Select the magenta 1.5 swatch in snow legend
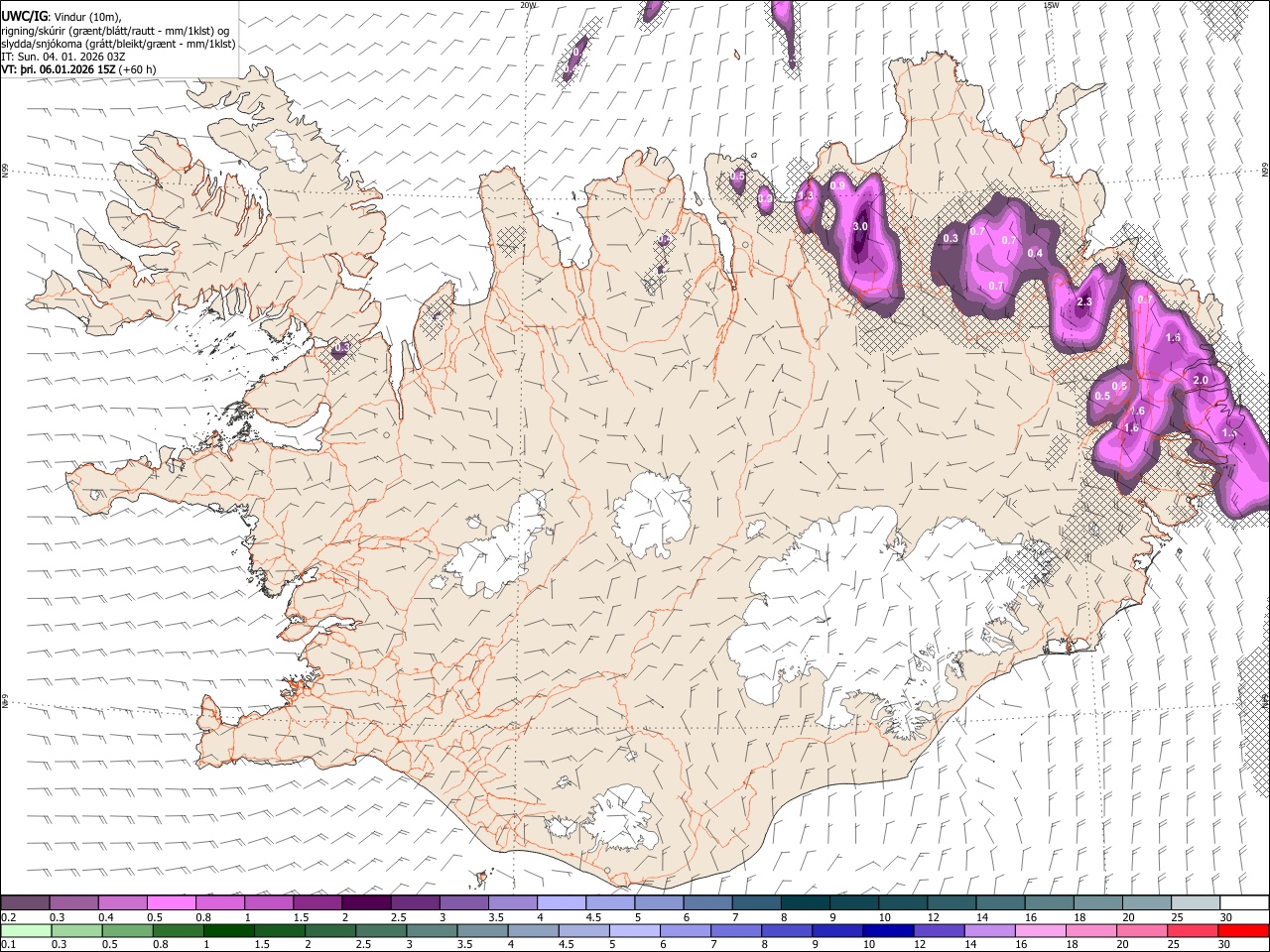Viewport: 1270px width, 952px height. coord(317,903)
